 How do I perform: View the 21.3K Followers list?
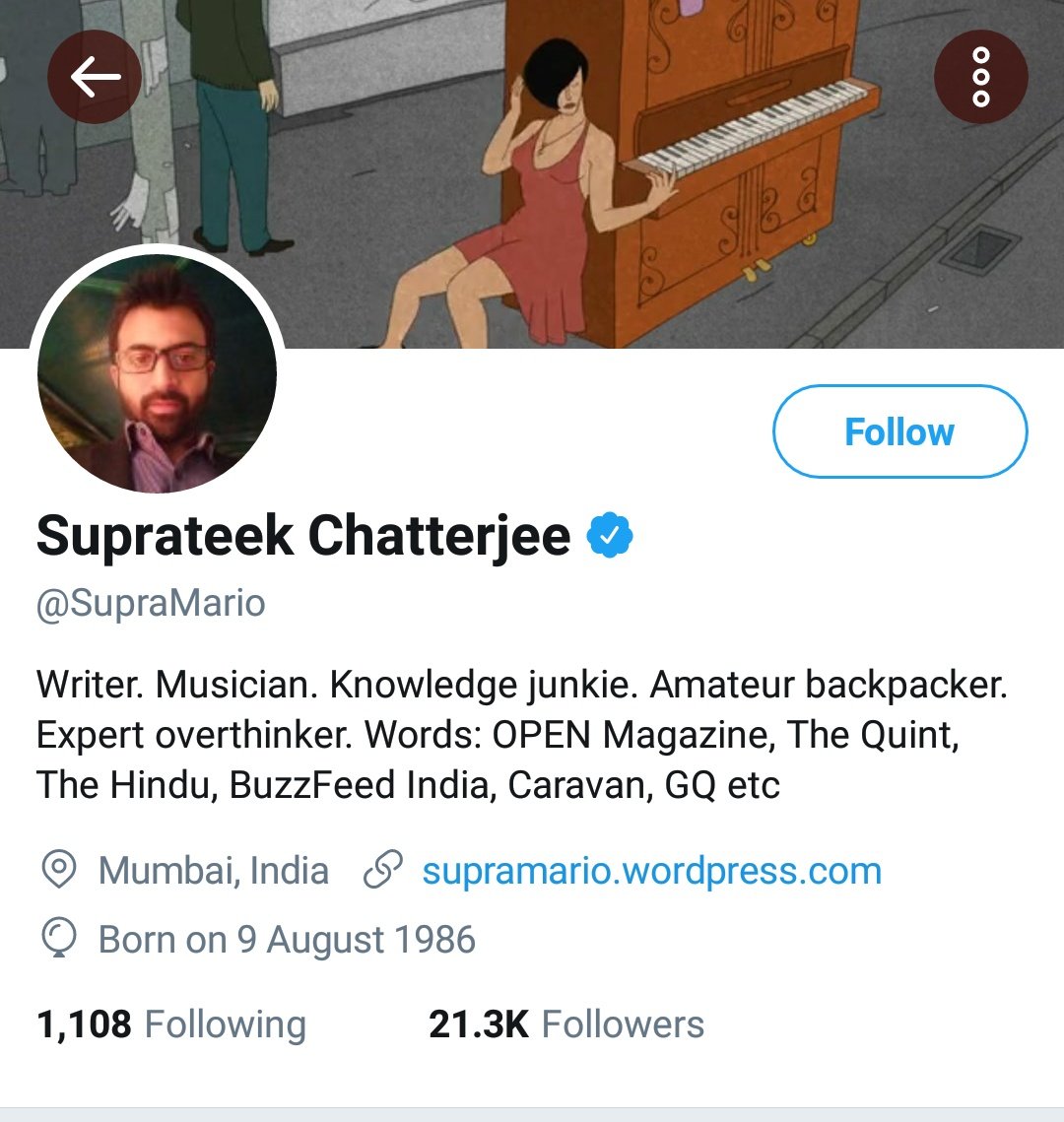566,1024
